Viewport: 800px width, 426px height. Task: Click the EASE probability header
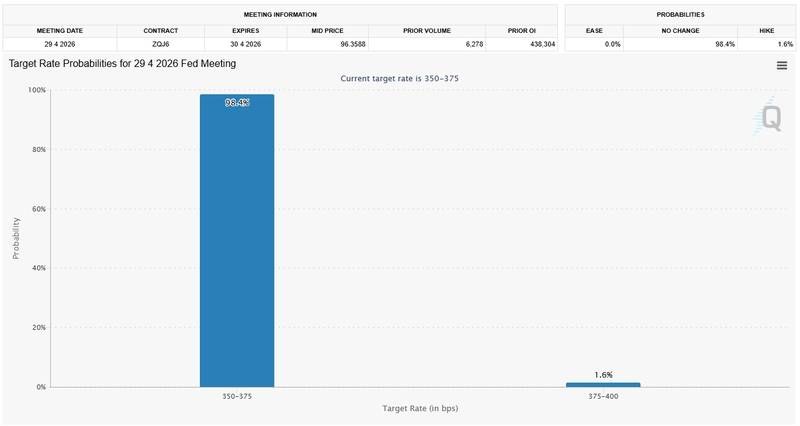pos(594,31)
